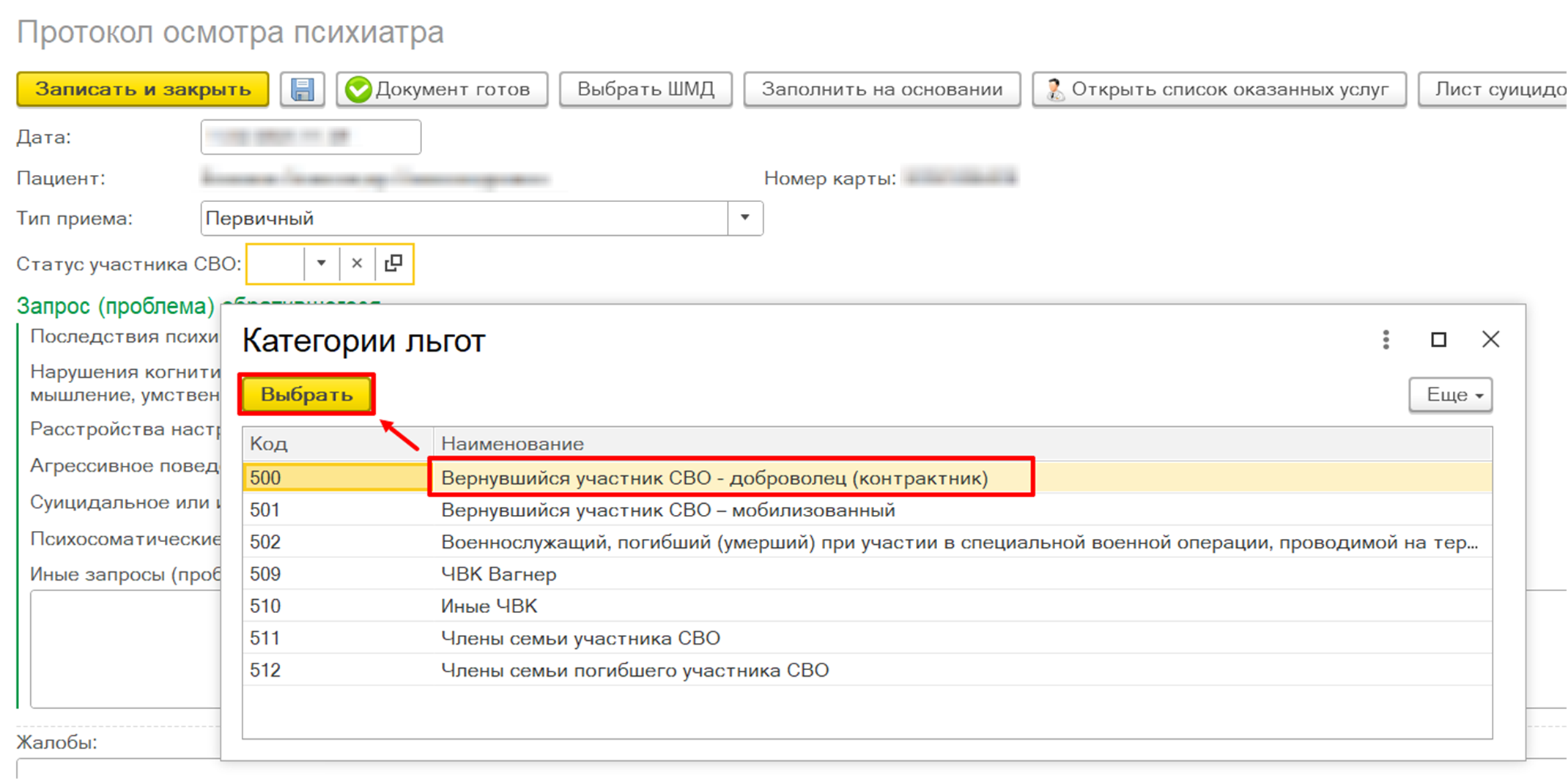1568x780 pixels.
Task: Select the row 501 мобилизованный
Action: pyautogui.click(x=667, y=510)
